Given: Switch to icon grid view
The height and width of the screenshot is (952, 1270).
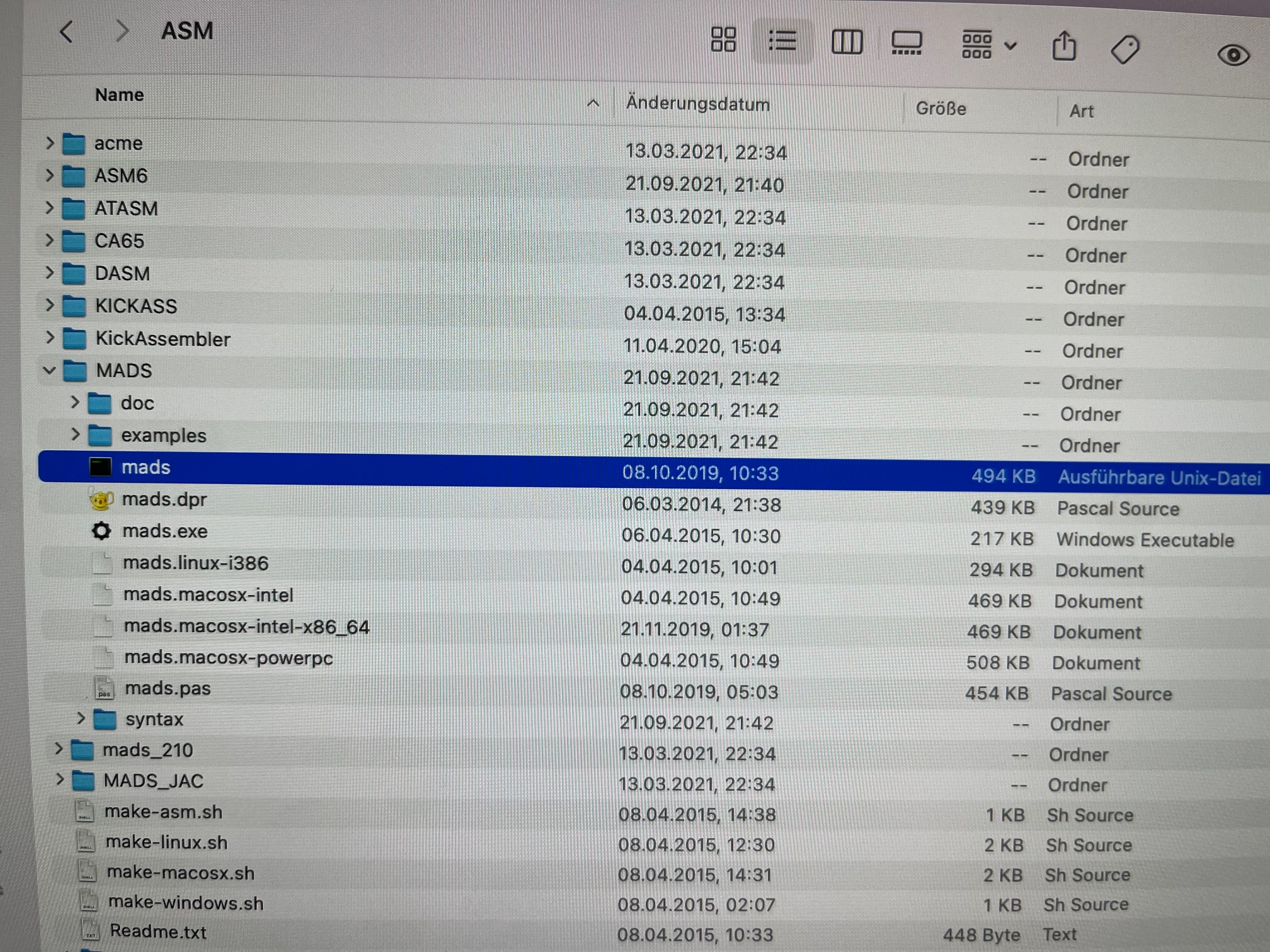Looking at the screenshot, I should [723, 40].
